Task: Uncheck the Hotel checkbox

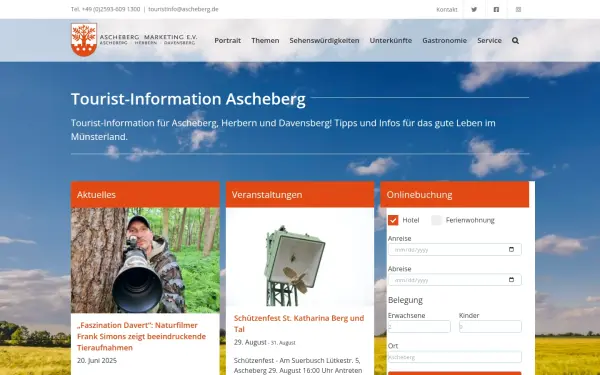Action: [x=393, y=220]
